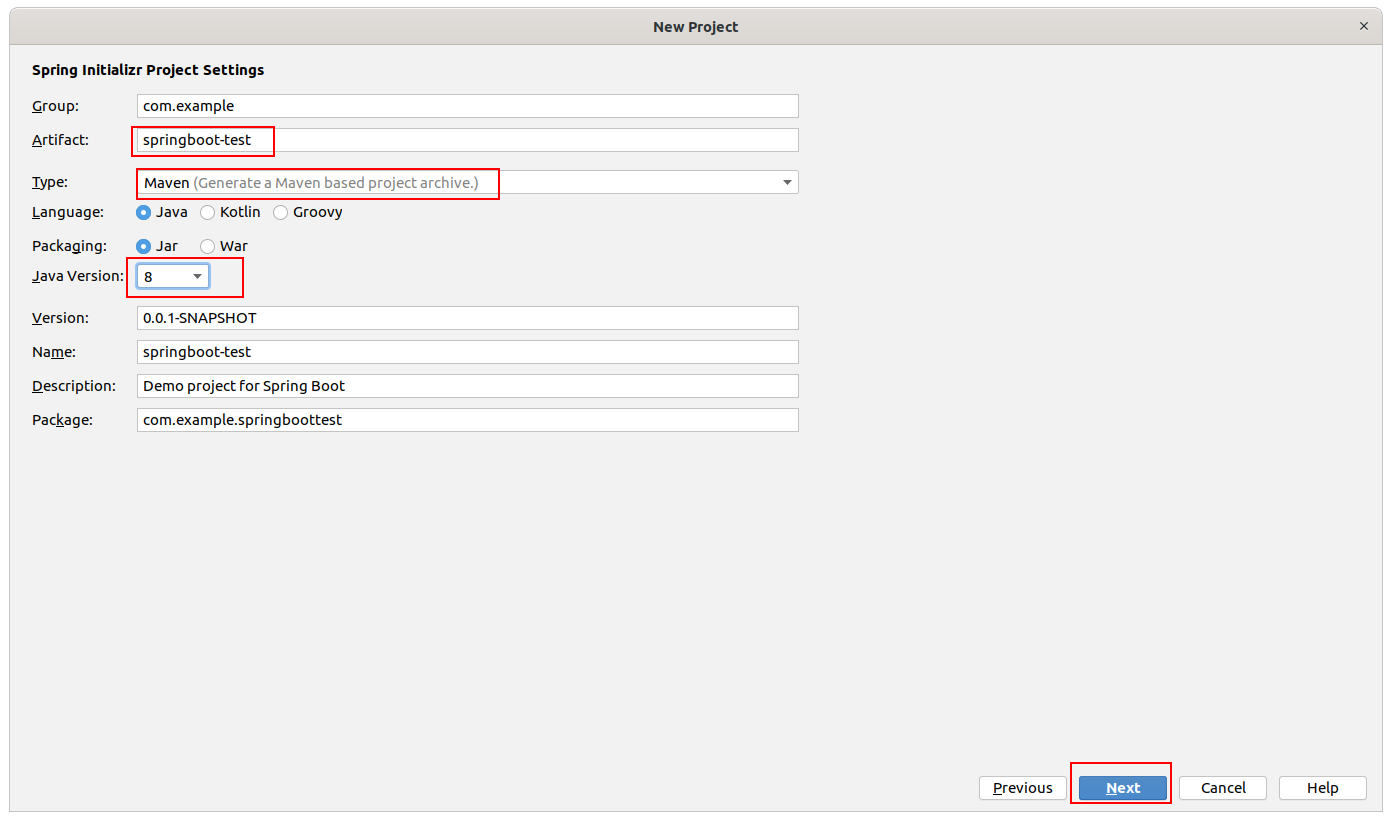Open the Type dropdown showing Maven

[x=467, y=182]
